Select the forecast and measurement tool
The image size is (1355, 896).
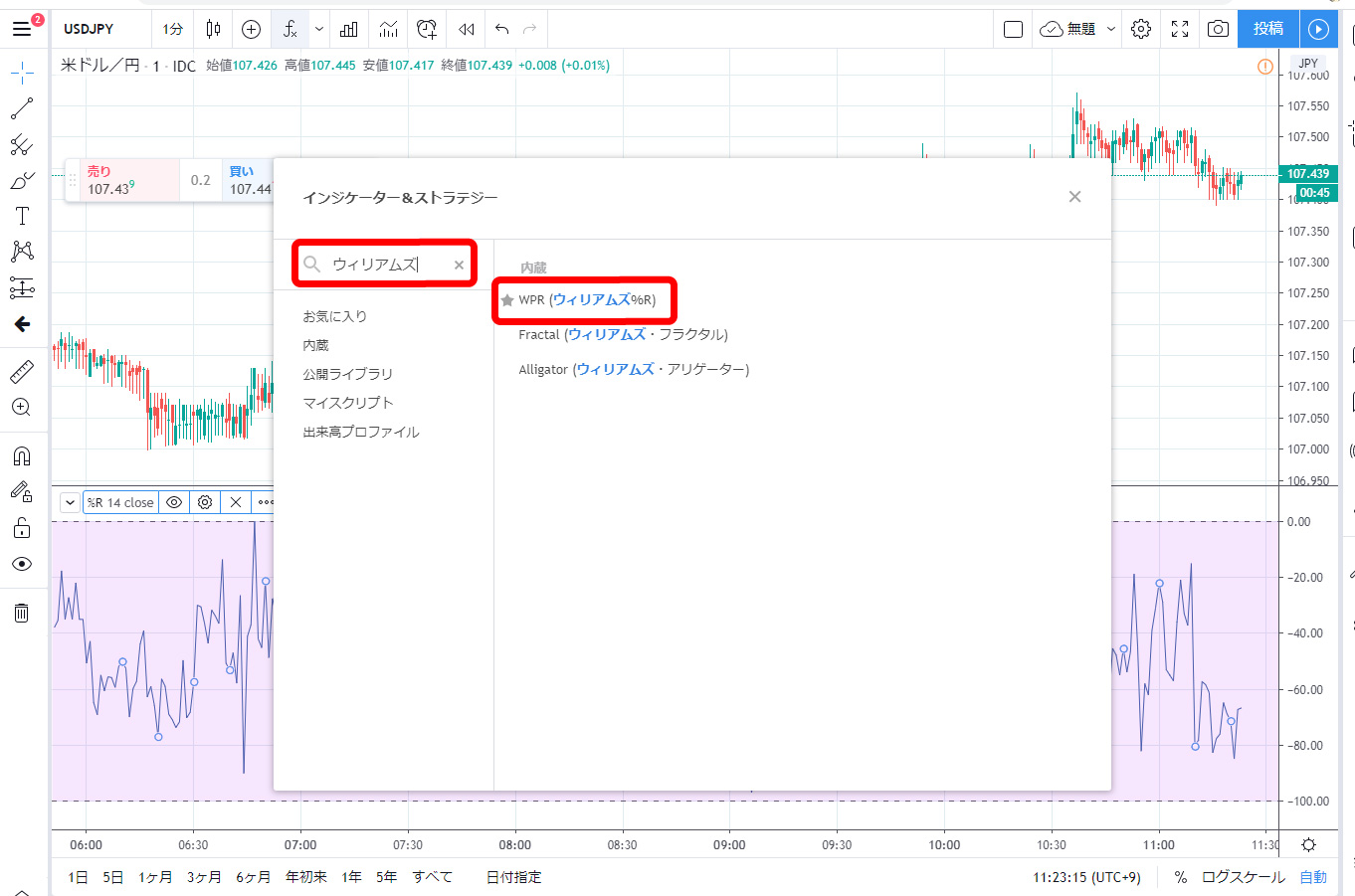22,287
